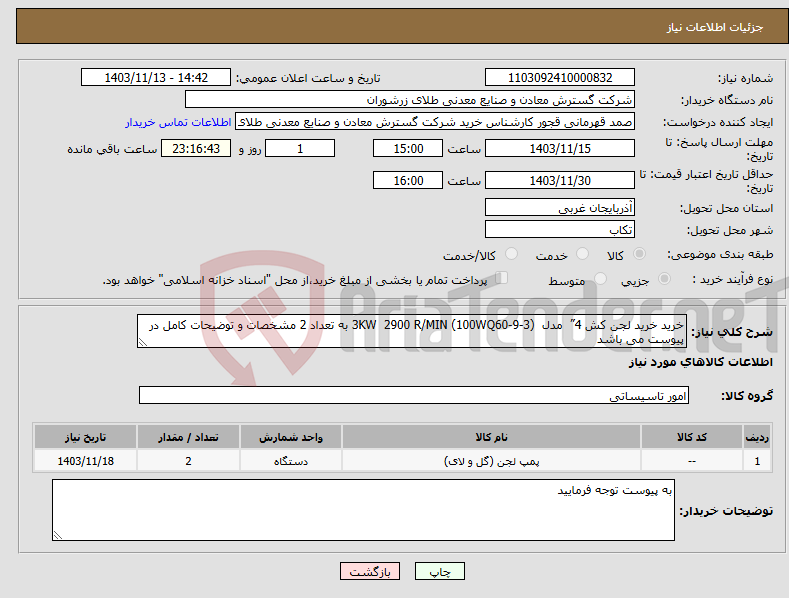
Task: Click the کد کالا column header
Action: pos(692,437)
